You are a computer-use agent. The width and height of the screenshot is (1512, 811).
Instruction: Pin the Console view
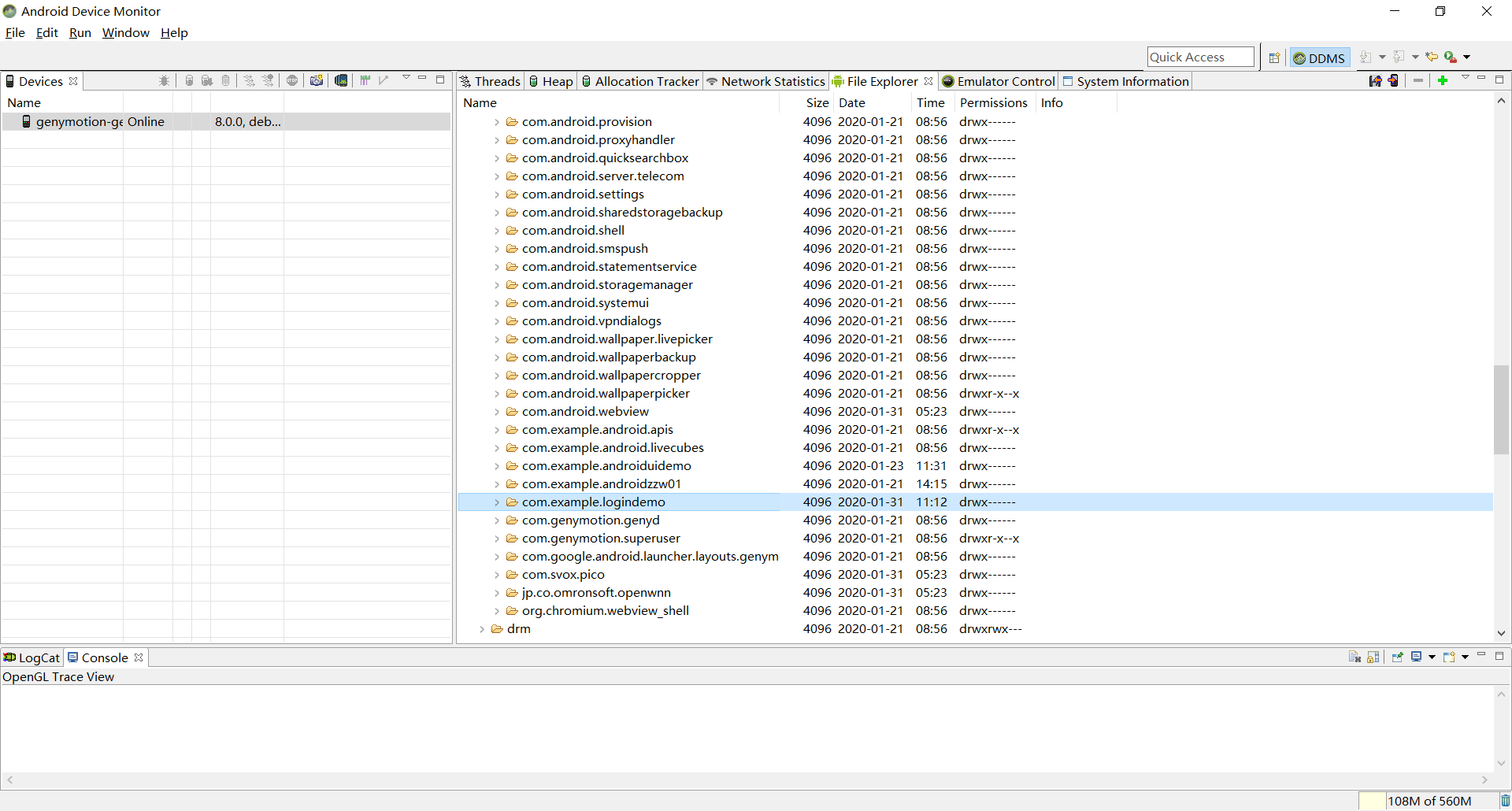click(1398, 657)
